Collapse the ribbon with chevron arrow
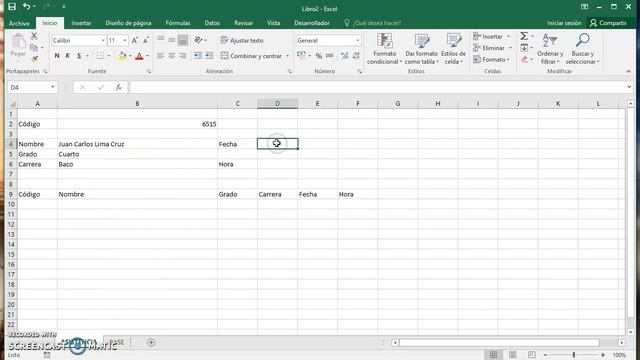The height and width of the screenshot is (360, 640). pos(628,71)
